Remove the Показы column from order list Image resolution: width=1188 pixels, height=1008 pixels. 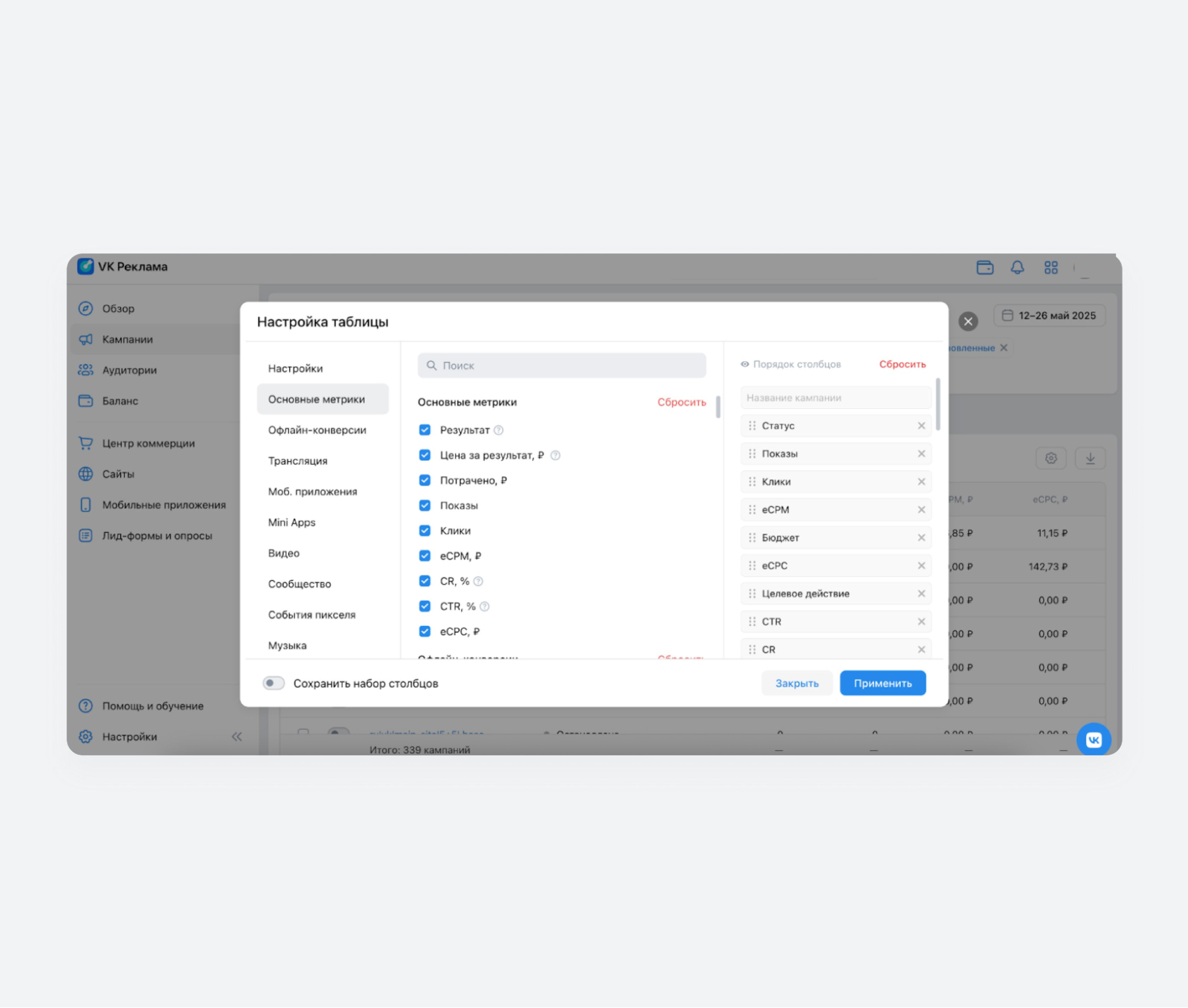pyautogui.click(x=921, y=453)
